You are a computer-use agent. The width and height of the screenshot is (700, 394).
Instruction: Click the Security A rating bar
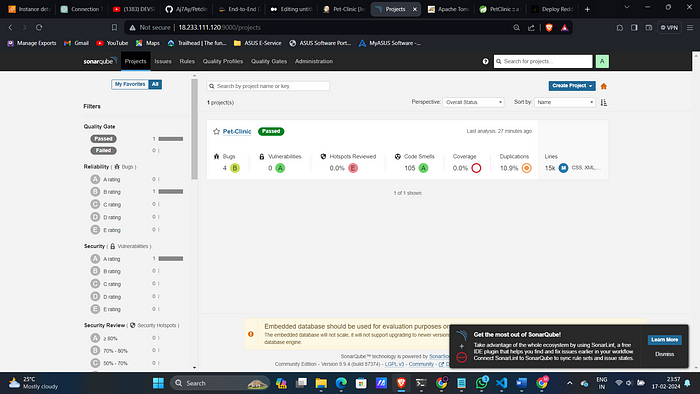[171, 258]
